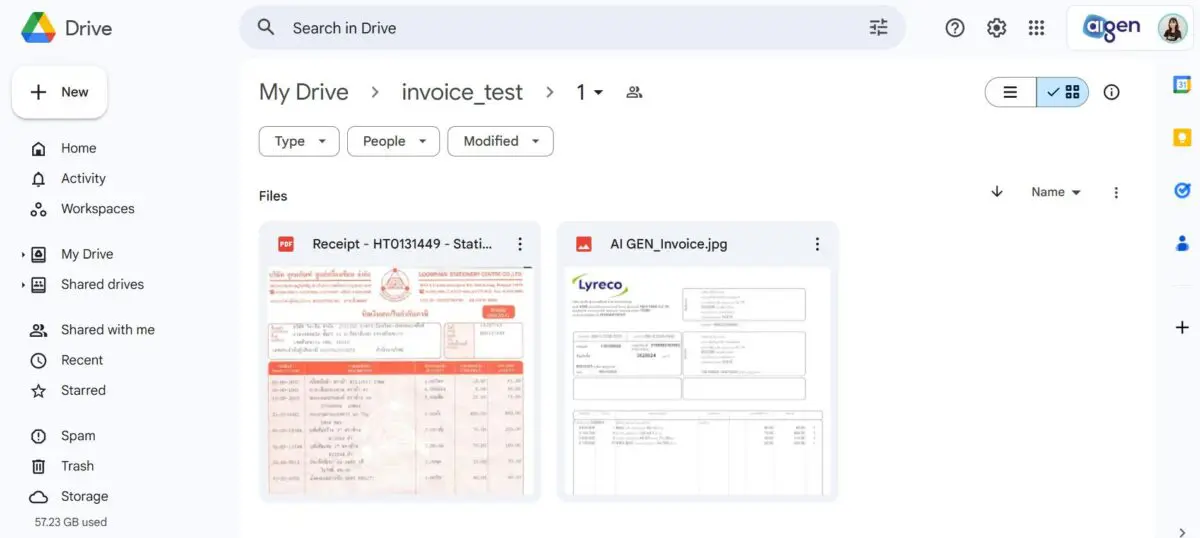Open folder 1 breadcrumb dropdown

(x=589, y=92)
